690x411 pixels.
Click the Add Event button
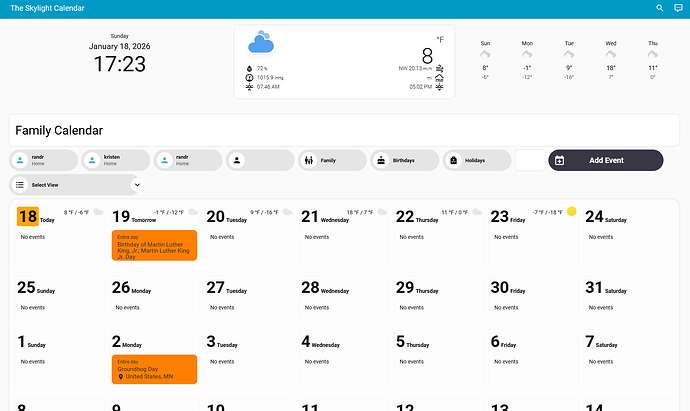[606, 160]
